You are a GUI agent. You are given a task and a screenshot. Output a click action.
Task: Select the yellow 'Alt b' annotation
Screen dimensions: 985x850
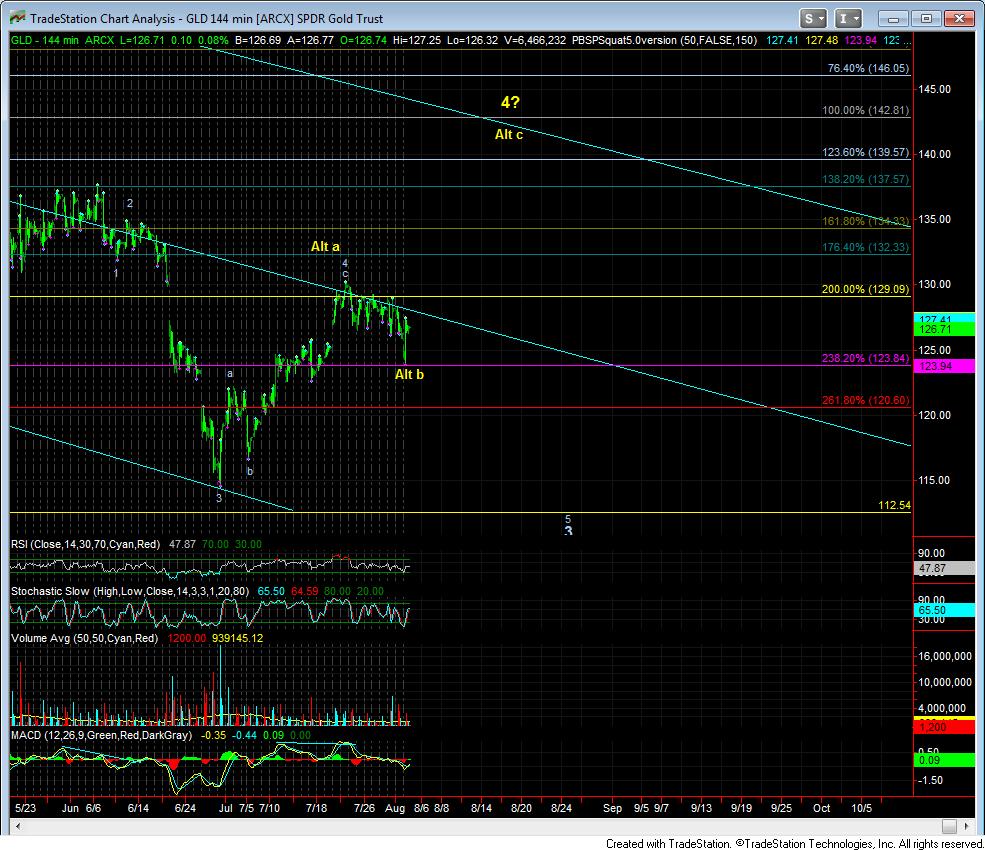click(x=409, y=374)
